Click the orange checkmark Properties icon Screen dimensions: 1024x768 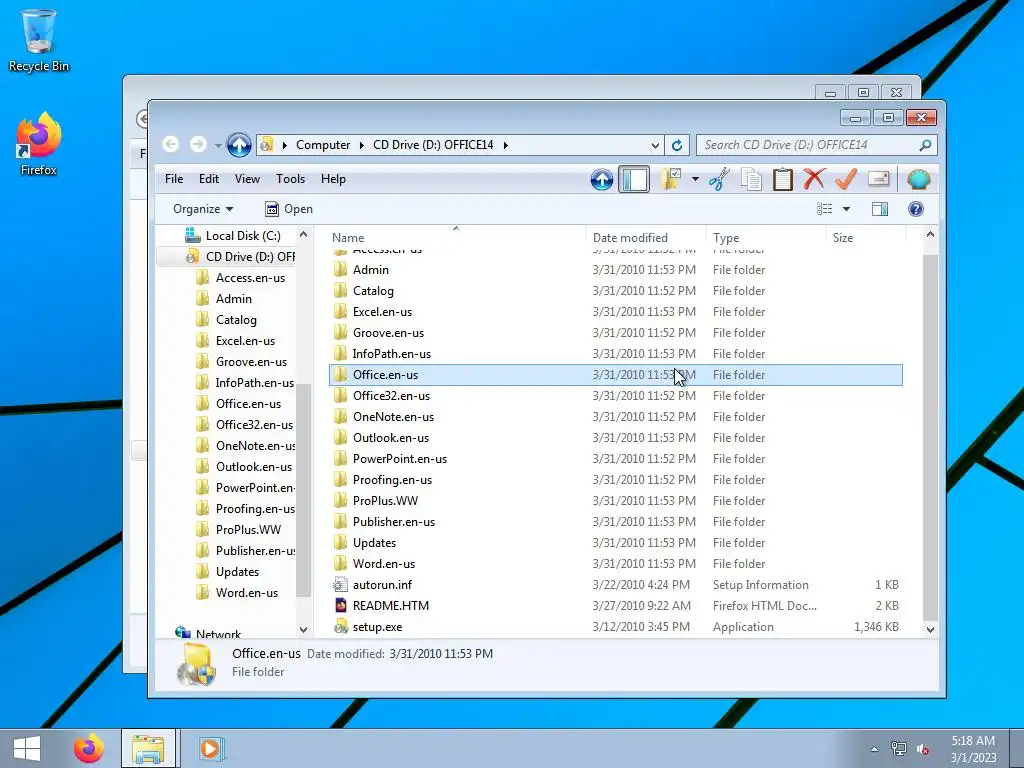point(846,179)
